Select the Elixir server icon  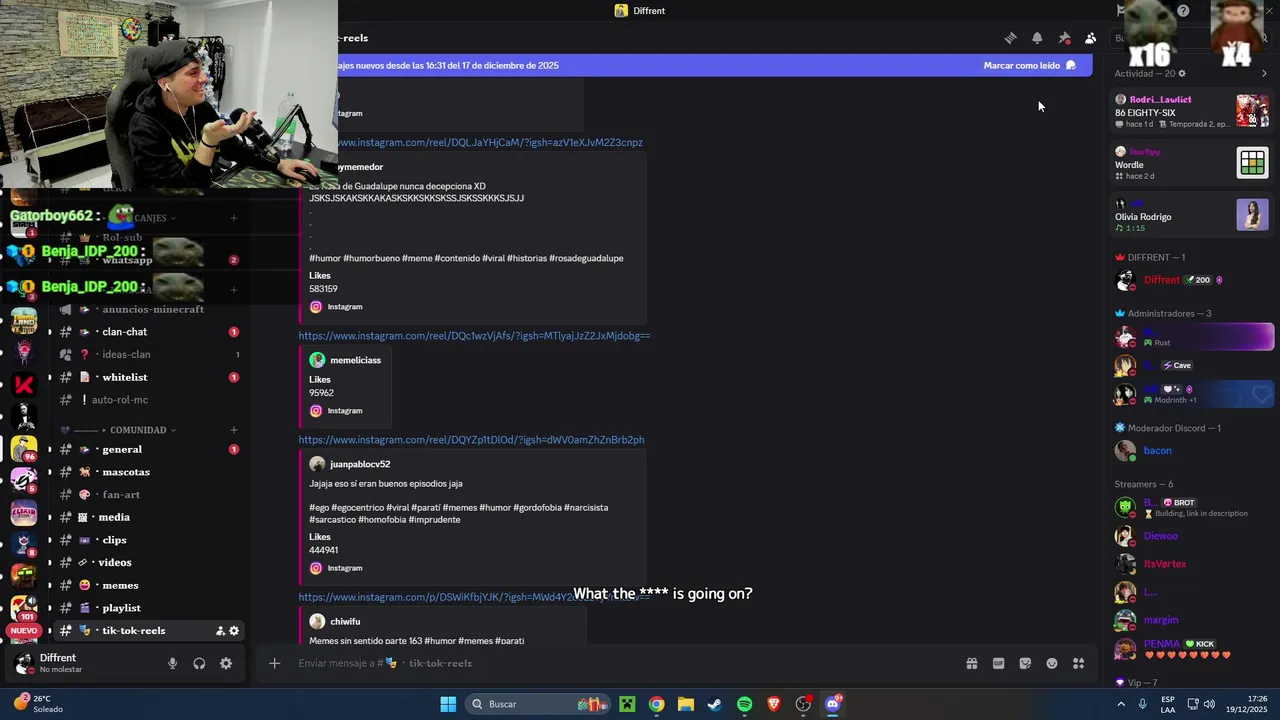pyautogui.click(x=24, y=513)
